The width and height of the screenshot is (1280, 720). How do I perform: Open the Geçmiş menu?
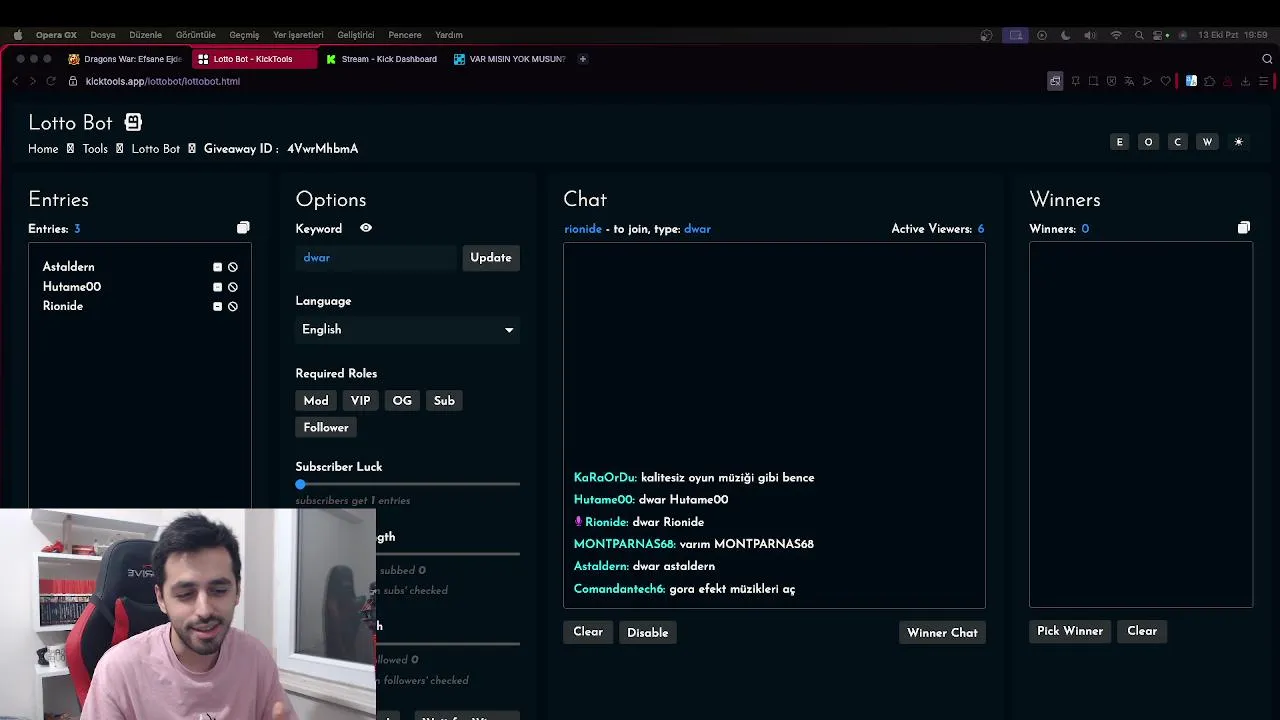[244, 35]
